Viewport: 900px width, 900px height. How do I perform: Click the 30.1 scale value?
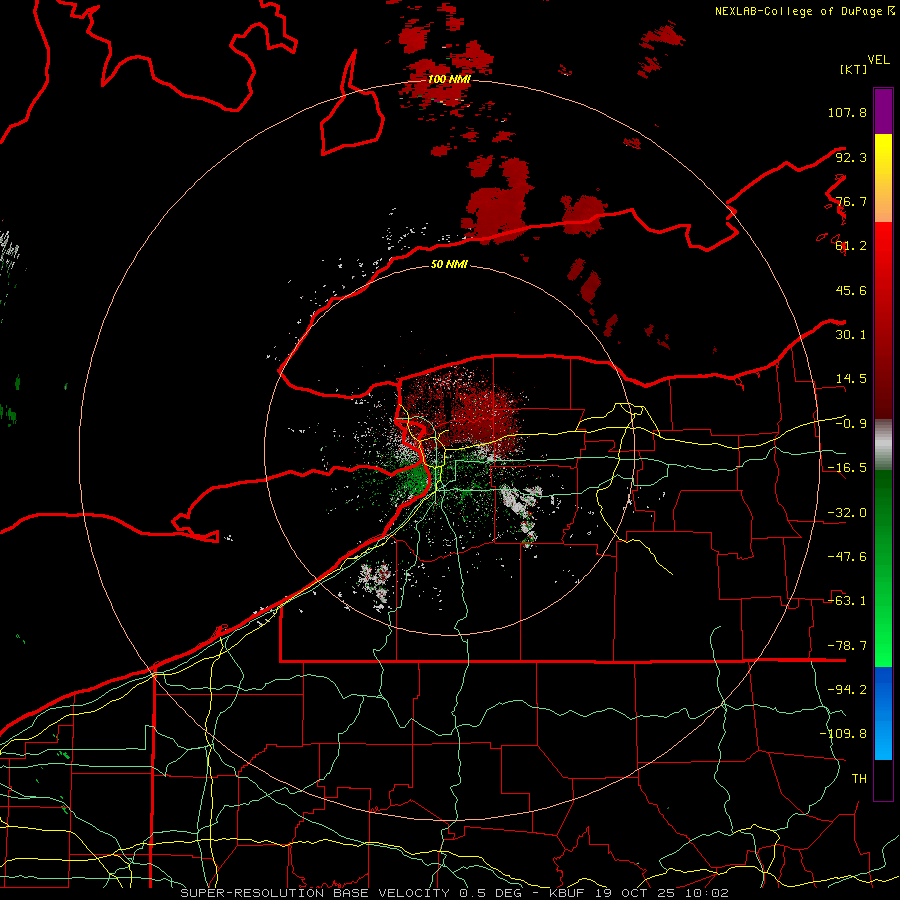[x=851, y=335]
